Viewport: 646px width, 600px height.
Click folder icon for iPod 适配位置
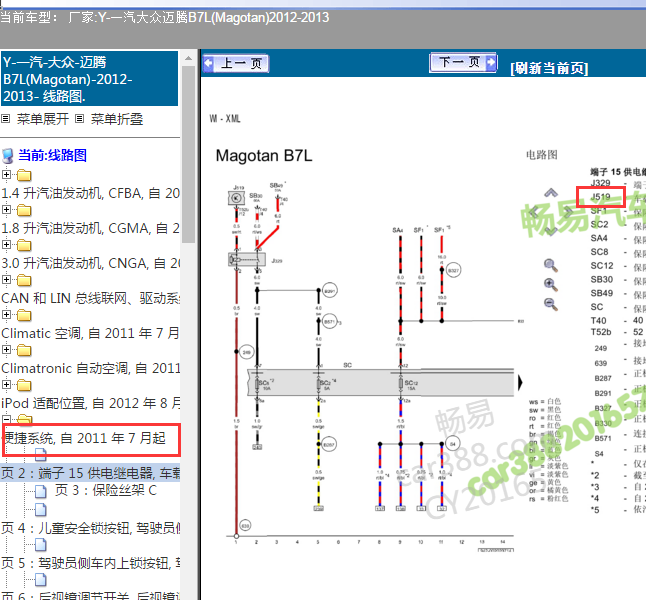[x=24, y=386]
